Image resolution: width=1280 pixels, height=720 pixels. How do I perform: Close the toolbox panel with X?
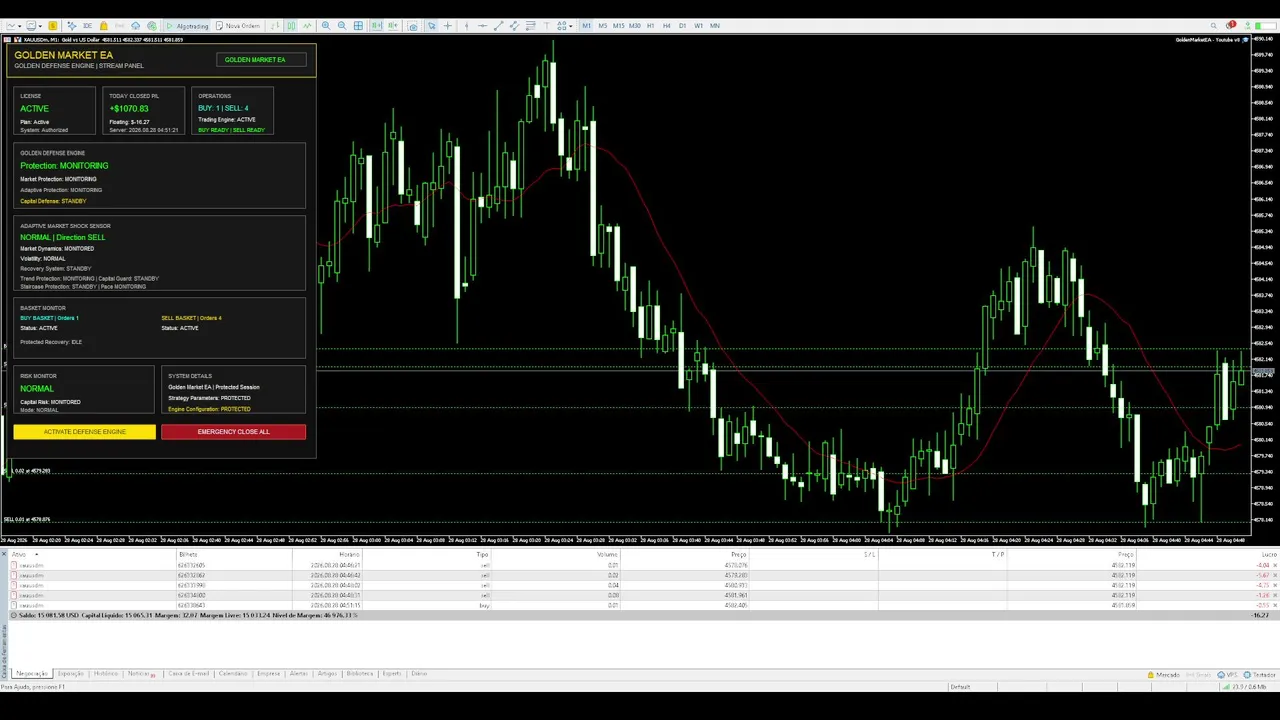4,554
